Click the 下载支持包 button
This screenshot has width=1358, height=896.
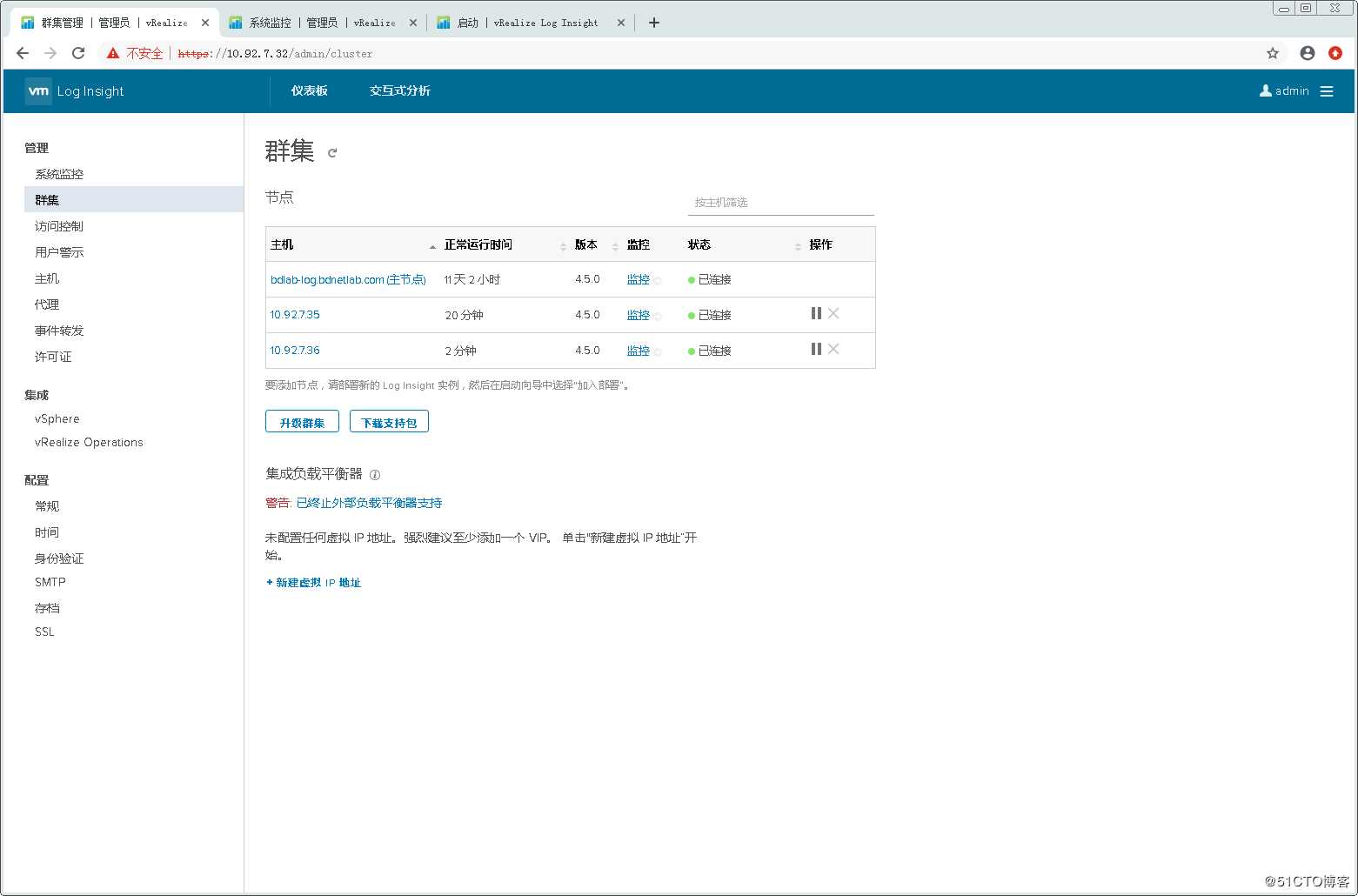pyautogui.click(x=389, y=422)
